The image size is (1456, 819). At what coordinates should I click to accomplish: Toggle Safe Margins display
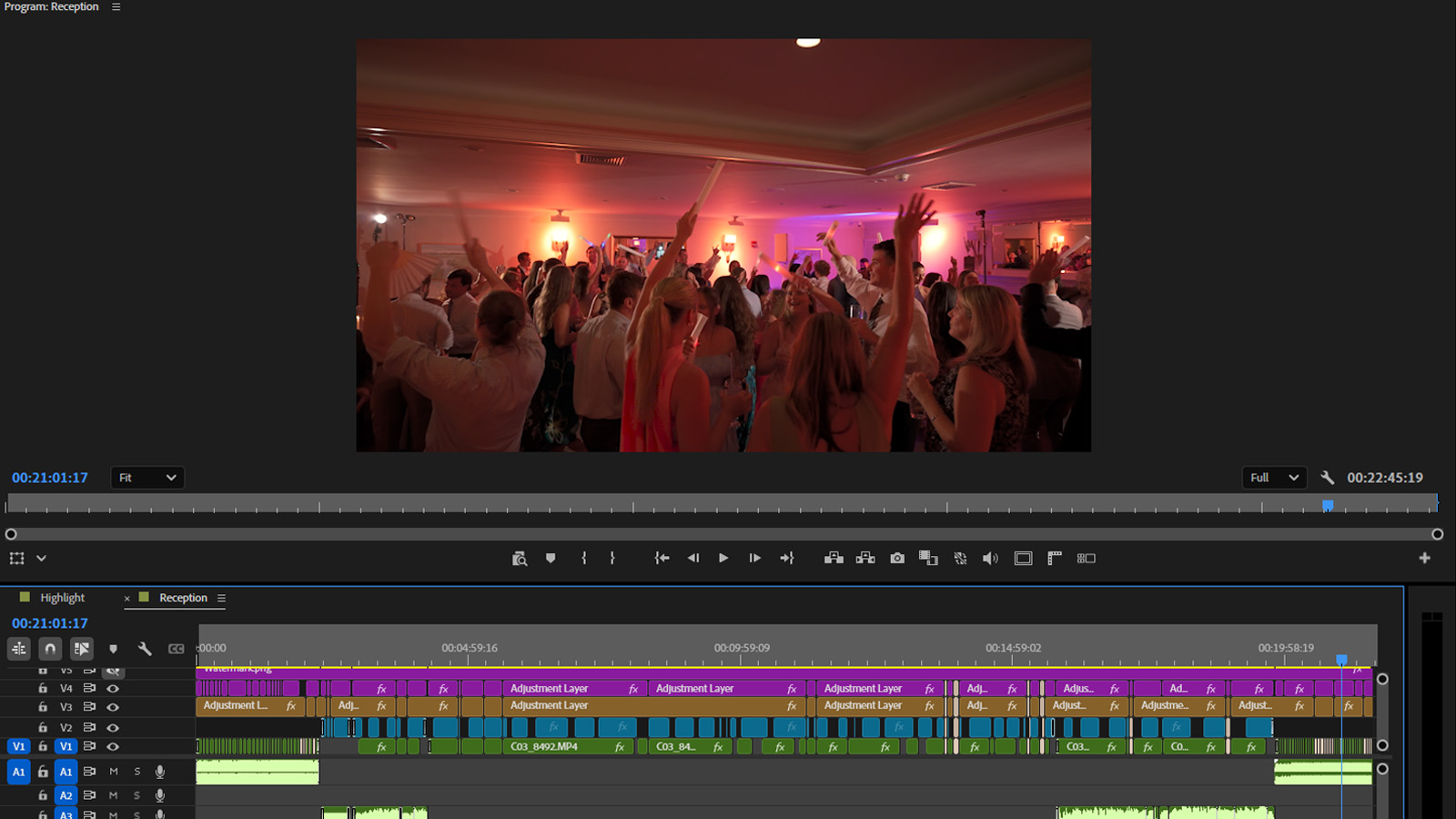coord(1023,558)
